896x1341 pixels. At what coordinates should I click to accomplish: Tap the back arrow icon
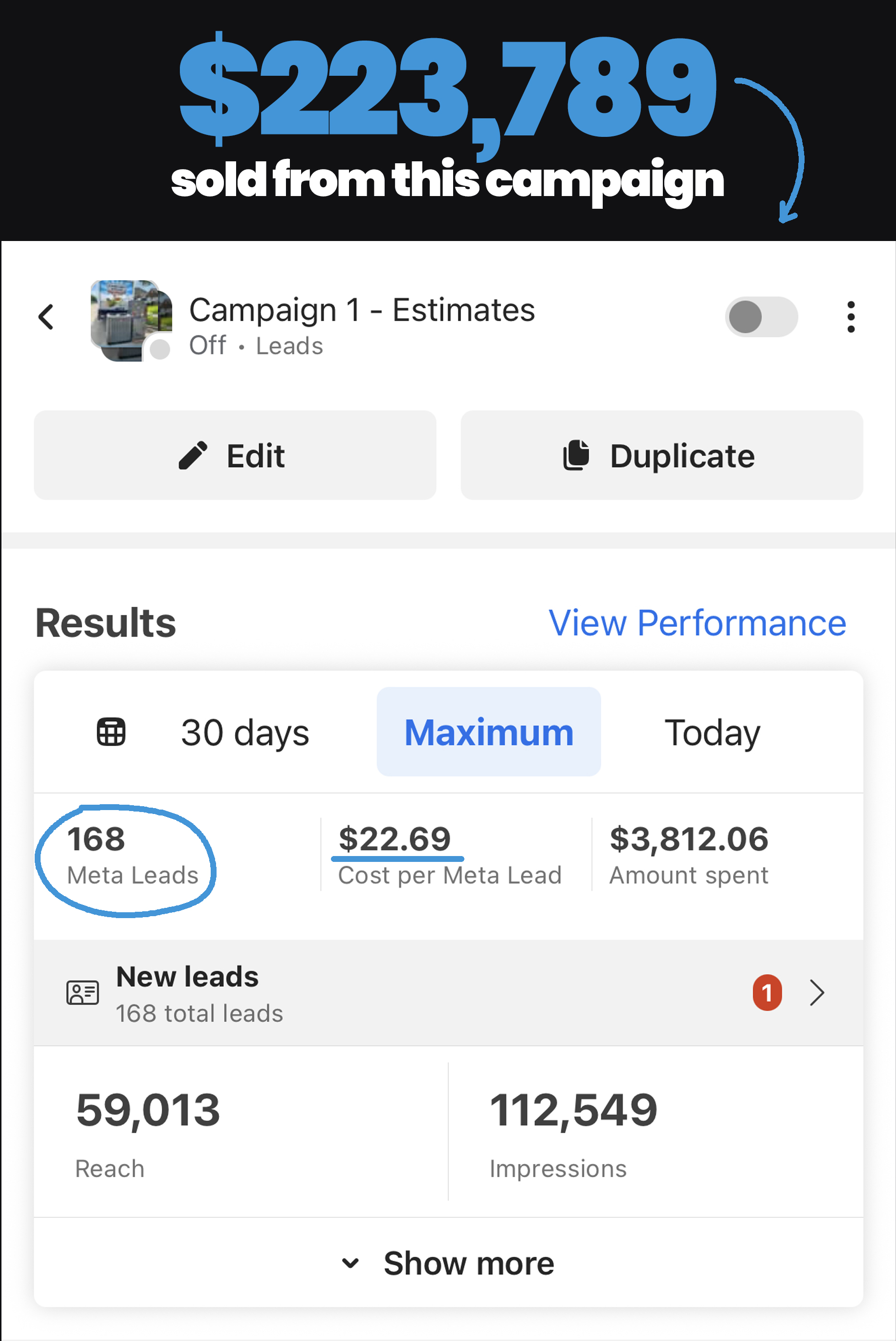point(46,317)
